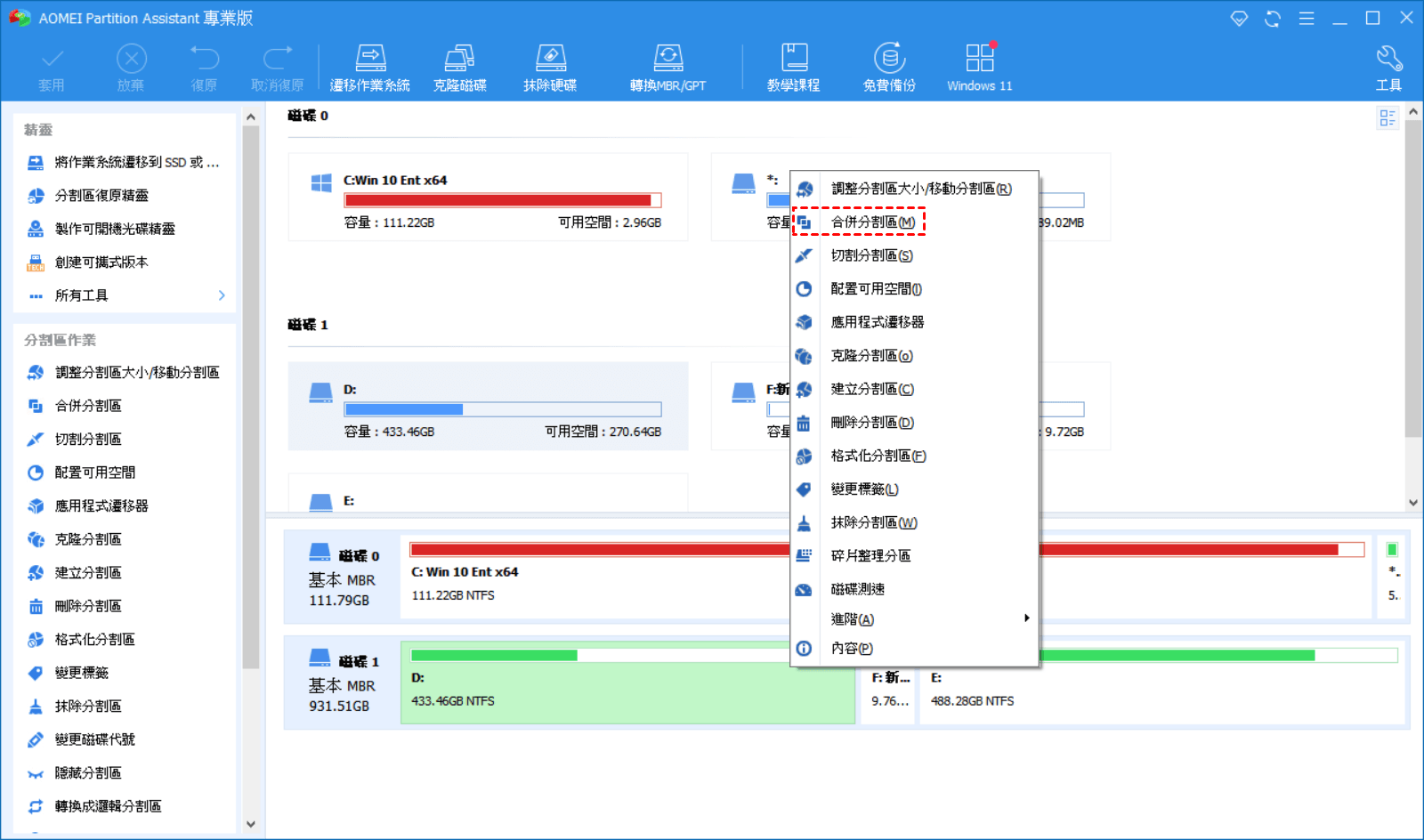The width and height of the screenshot is (1424, 840).
Task: Choose 克隆分割區(O) in context menu
Action: click(914, 356)
